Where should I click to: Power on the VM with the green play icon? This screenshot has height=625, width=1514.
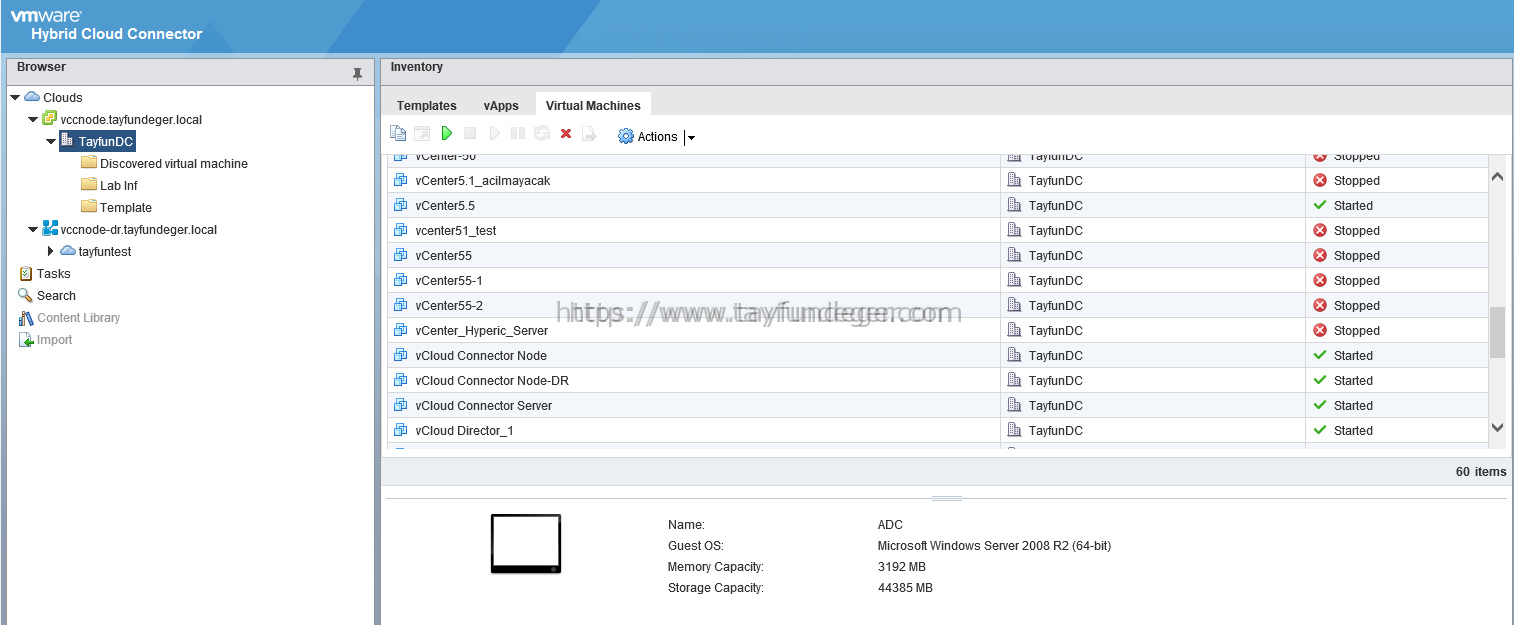click(x=446, y=134)
